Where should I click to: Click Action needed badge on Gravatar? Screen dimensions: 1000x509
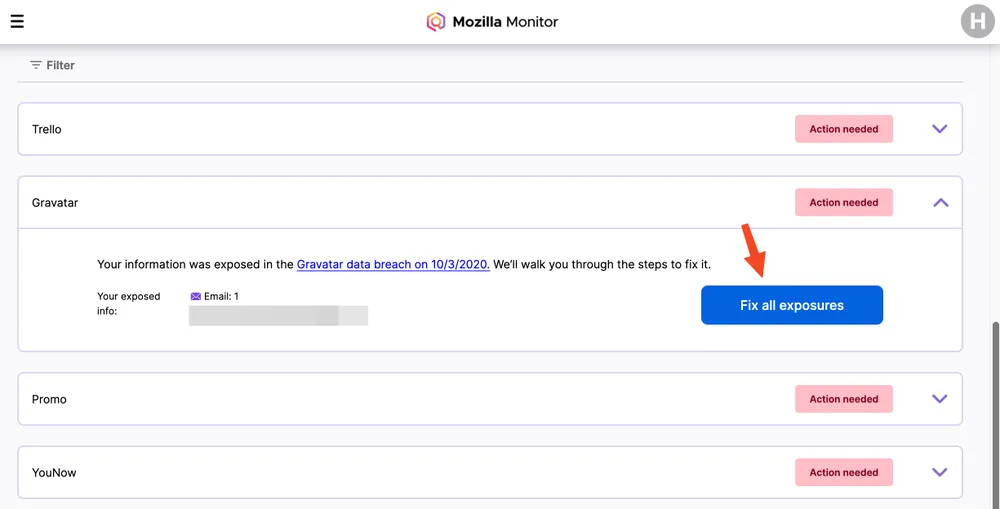coord(844,202)
